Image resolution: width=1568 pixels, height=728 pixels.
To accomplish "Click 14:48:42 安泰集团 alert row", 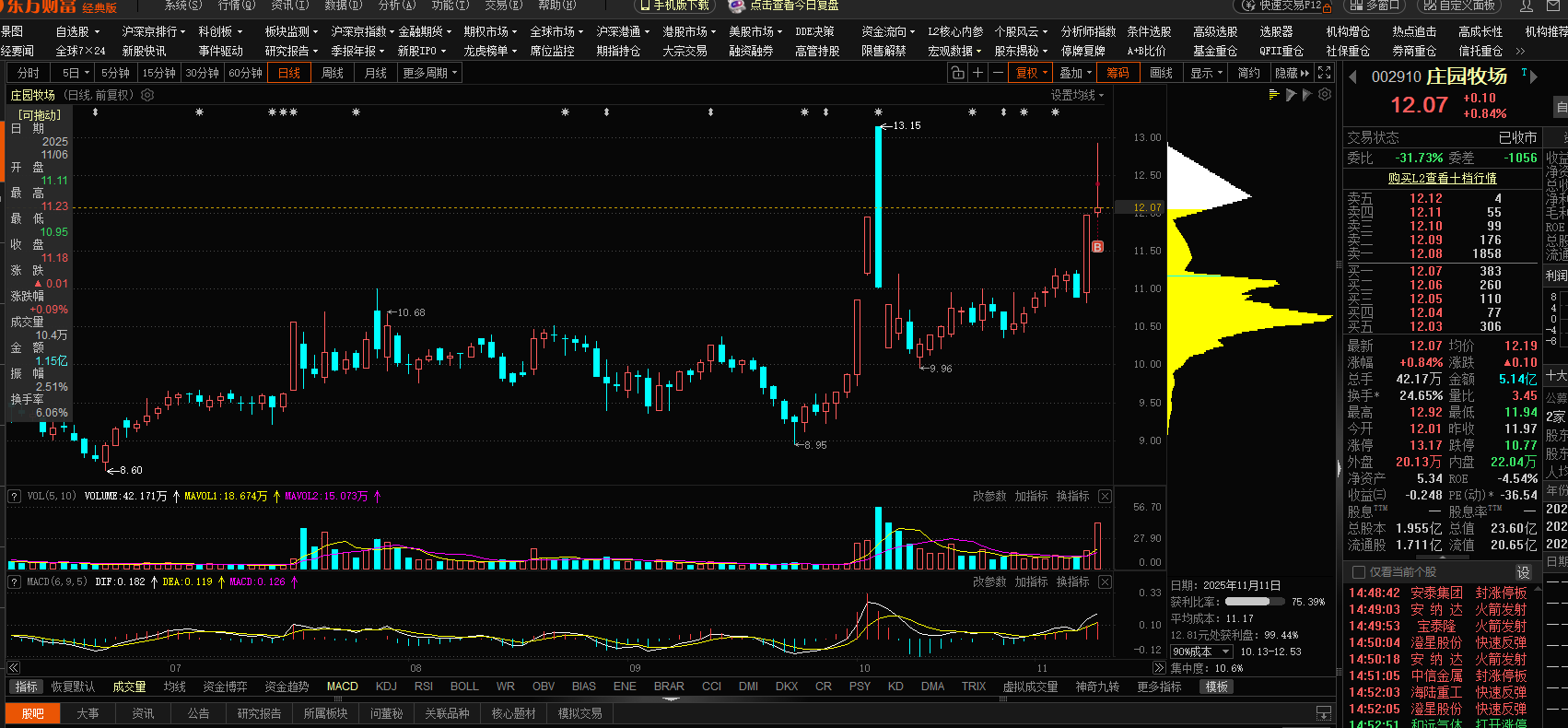I will tap(1438, 593).
